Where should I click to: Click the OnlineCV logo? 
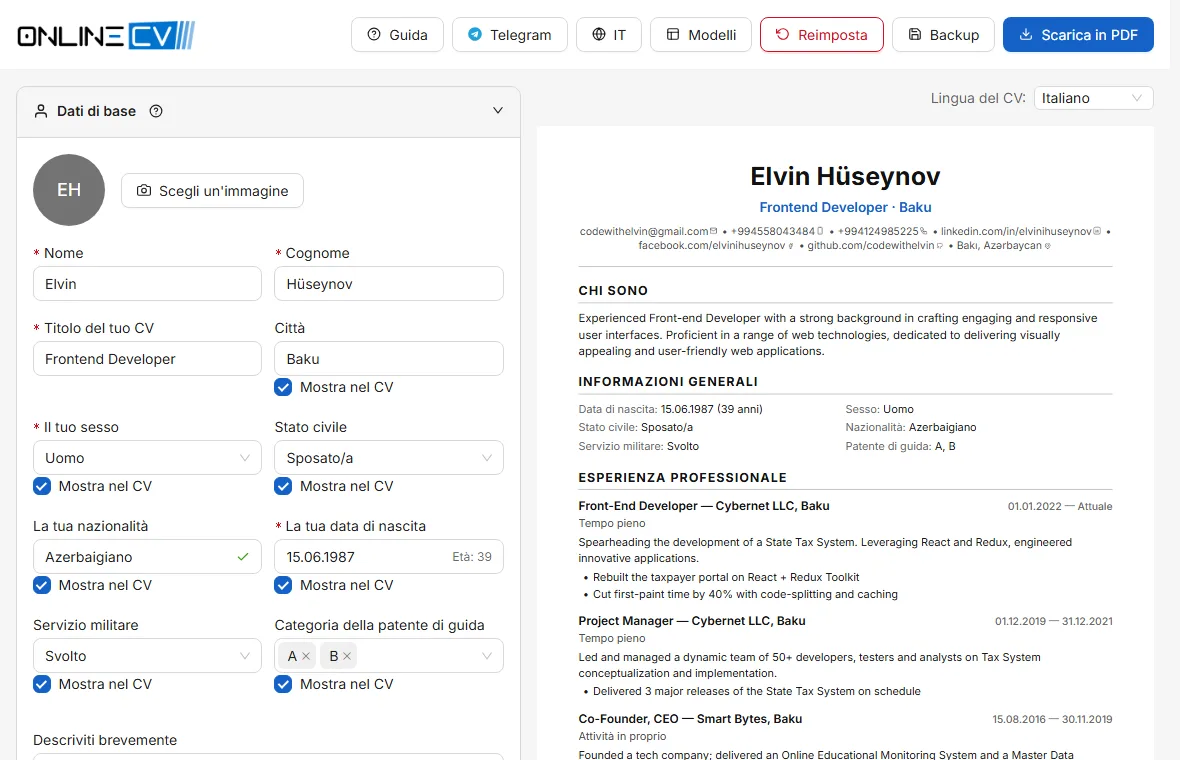point(106,35)
